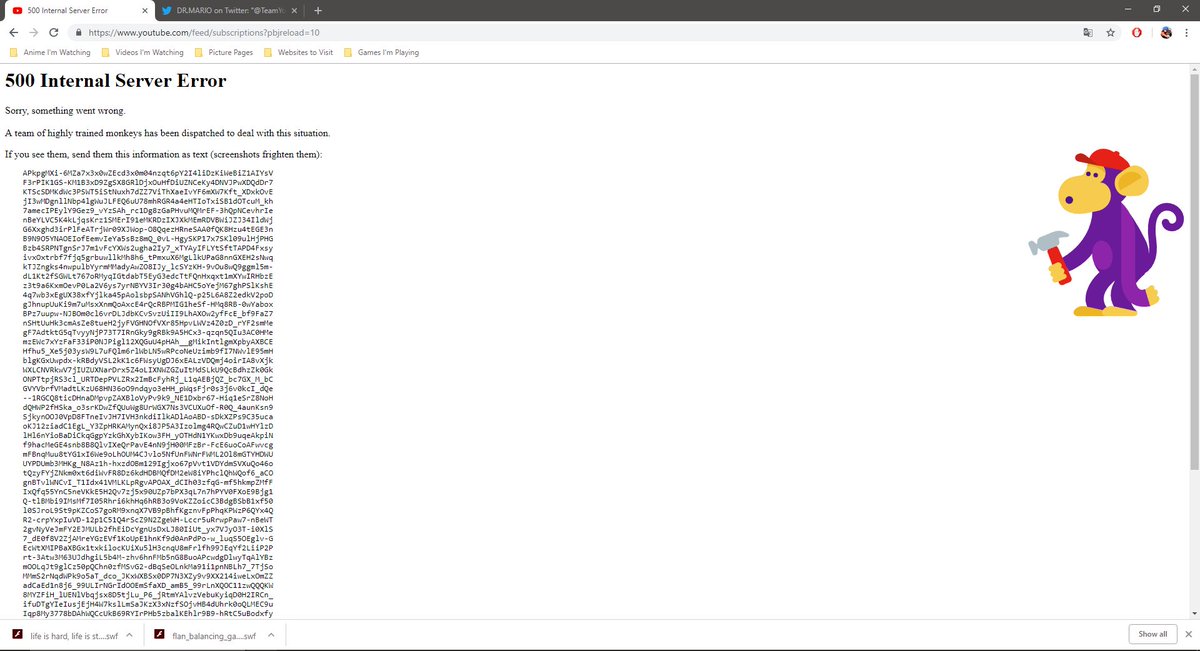Click the scrollbar up arrow

(x=1194, y=68)
